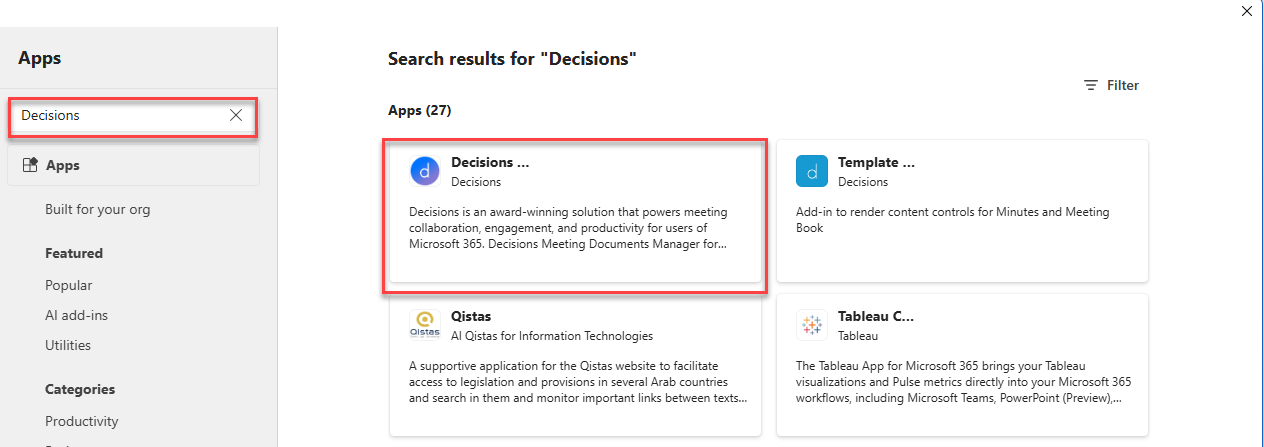The height and width of the screenshot is (447, 1264).
Task: Select the Apps sidebar tab
Action: (x=133, y=165)
